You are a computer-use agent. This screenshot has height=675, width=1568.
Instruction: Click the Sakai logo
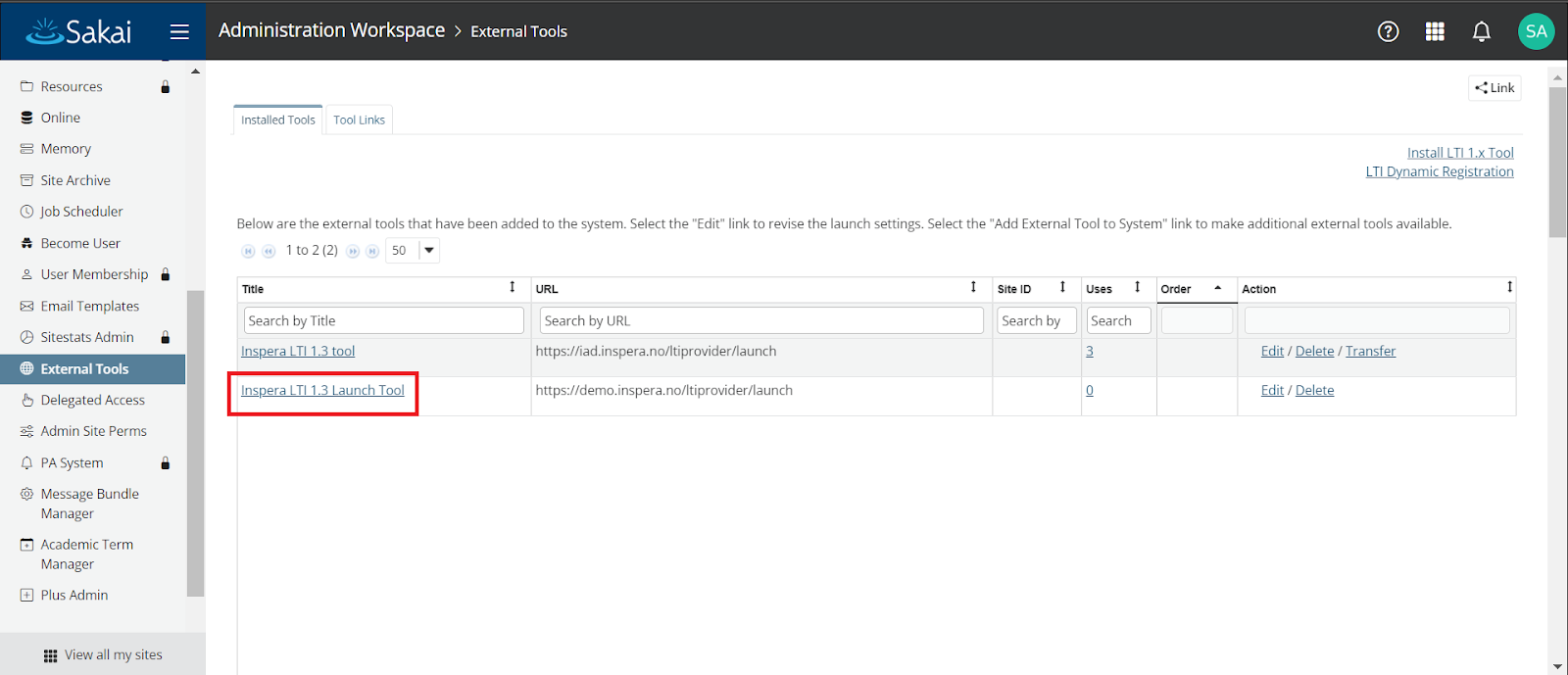point(78,31)
